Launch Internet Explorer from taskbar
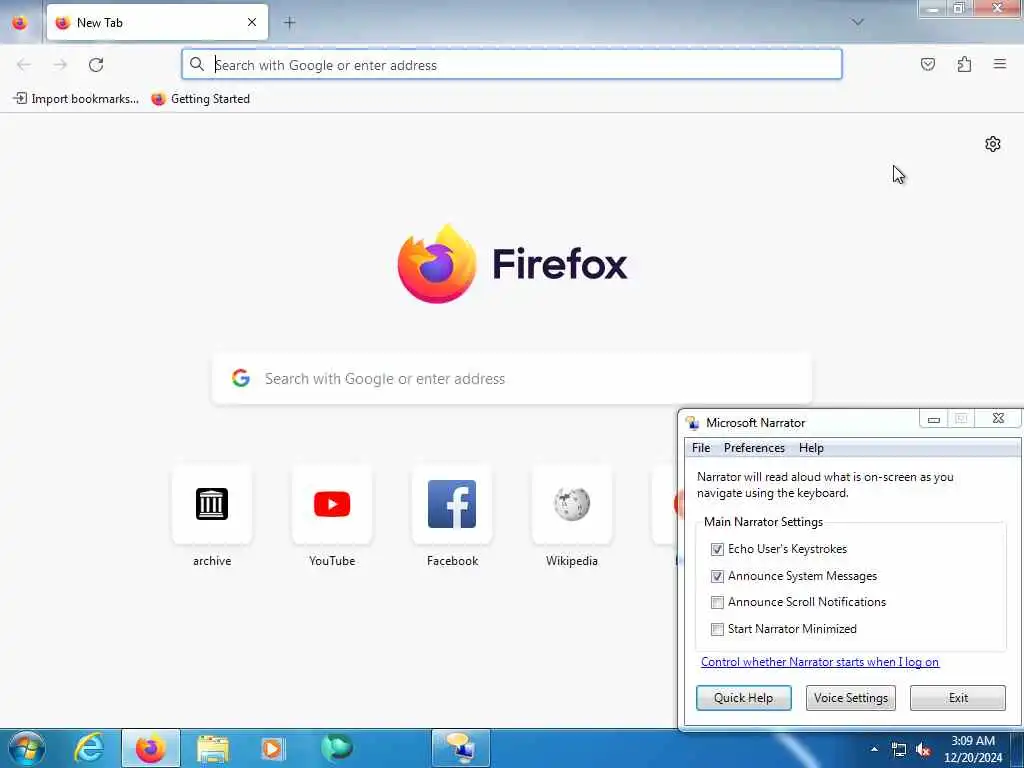 click(x=89, y=748)
